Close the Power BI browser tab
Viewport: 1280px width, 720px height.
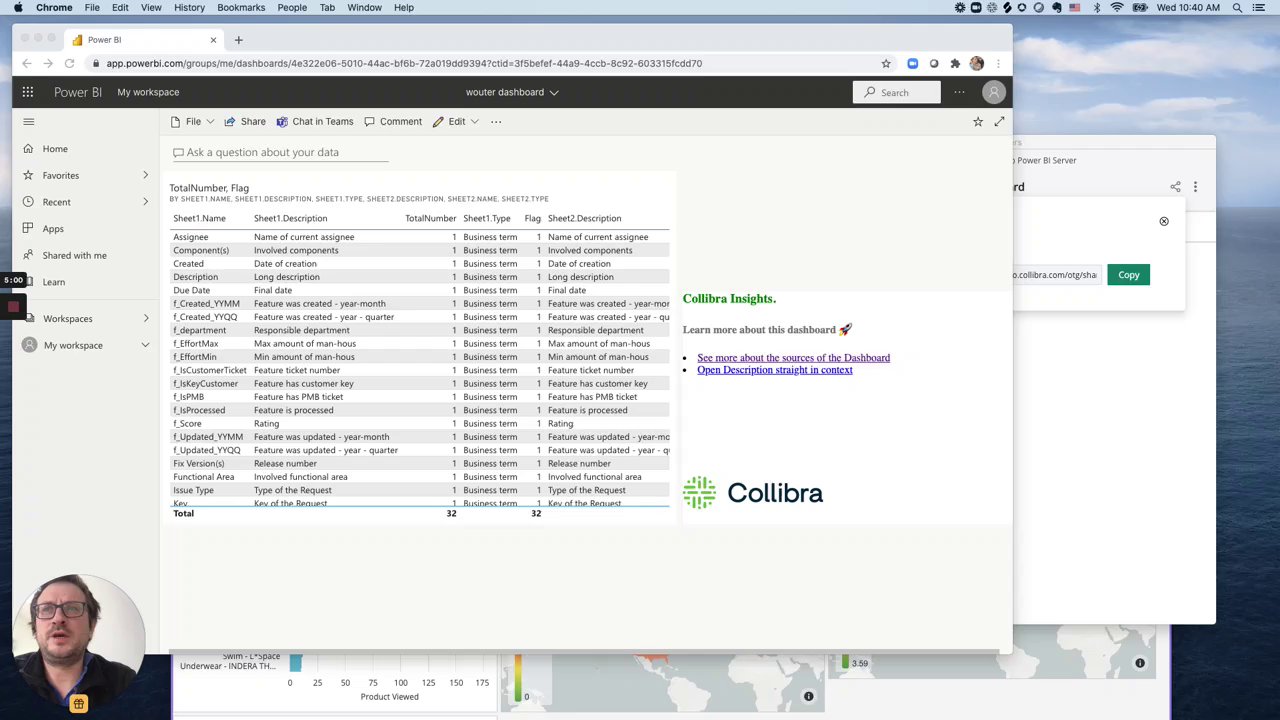[213, 40]
